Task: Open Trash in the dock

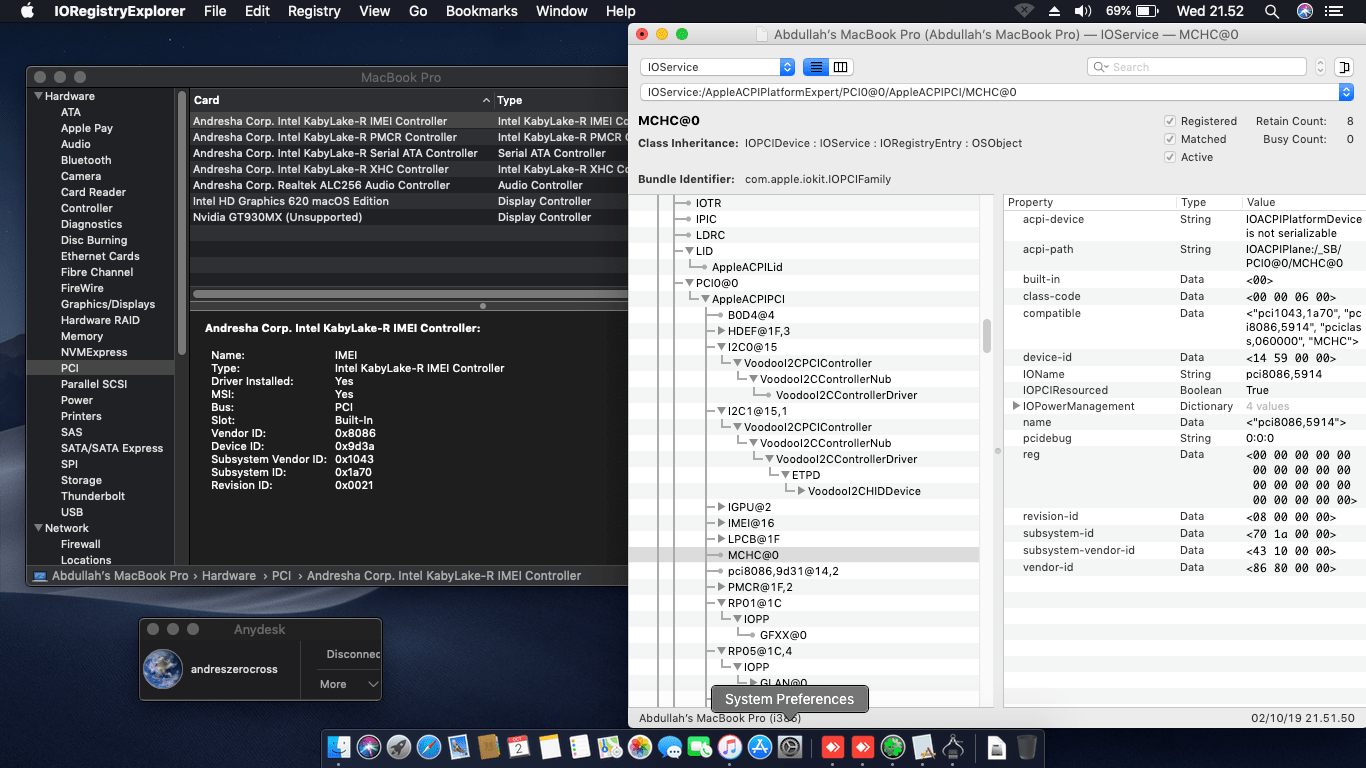Action: click(x=1027, y=747)
